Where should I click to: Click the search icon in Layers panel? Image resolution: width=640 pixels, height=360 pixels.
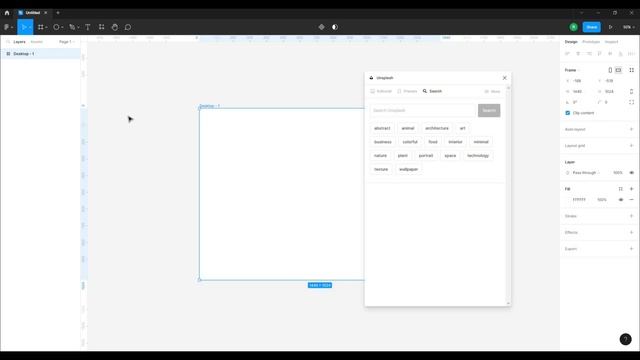pos(8,42)
